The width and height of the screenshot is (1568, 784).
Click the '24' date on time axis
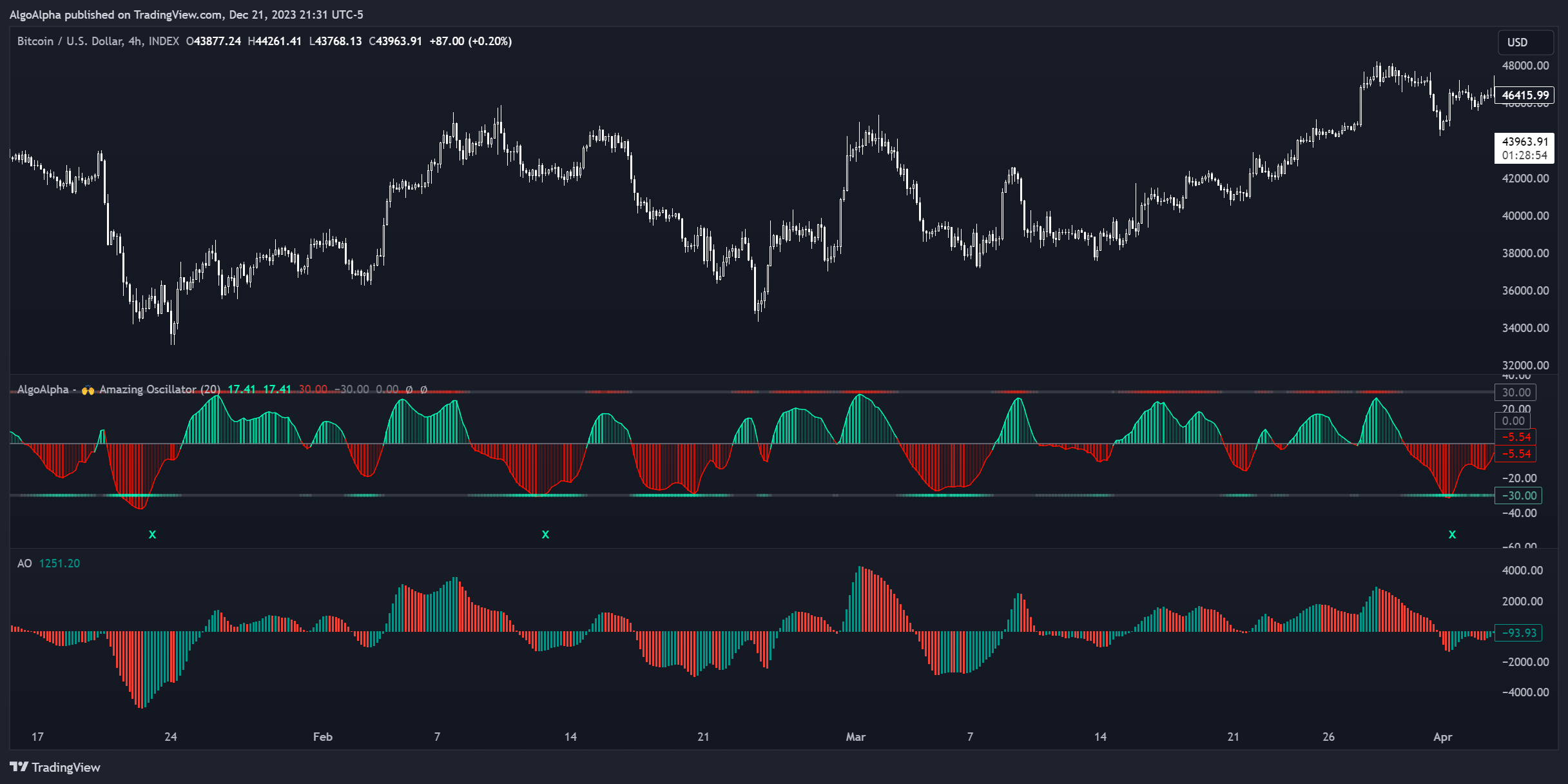tap(171, 737)
